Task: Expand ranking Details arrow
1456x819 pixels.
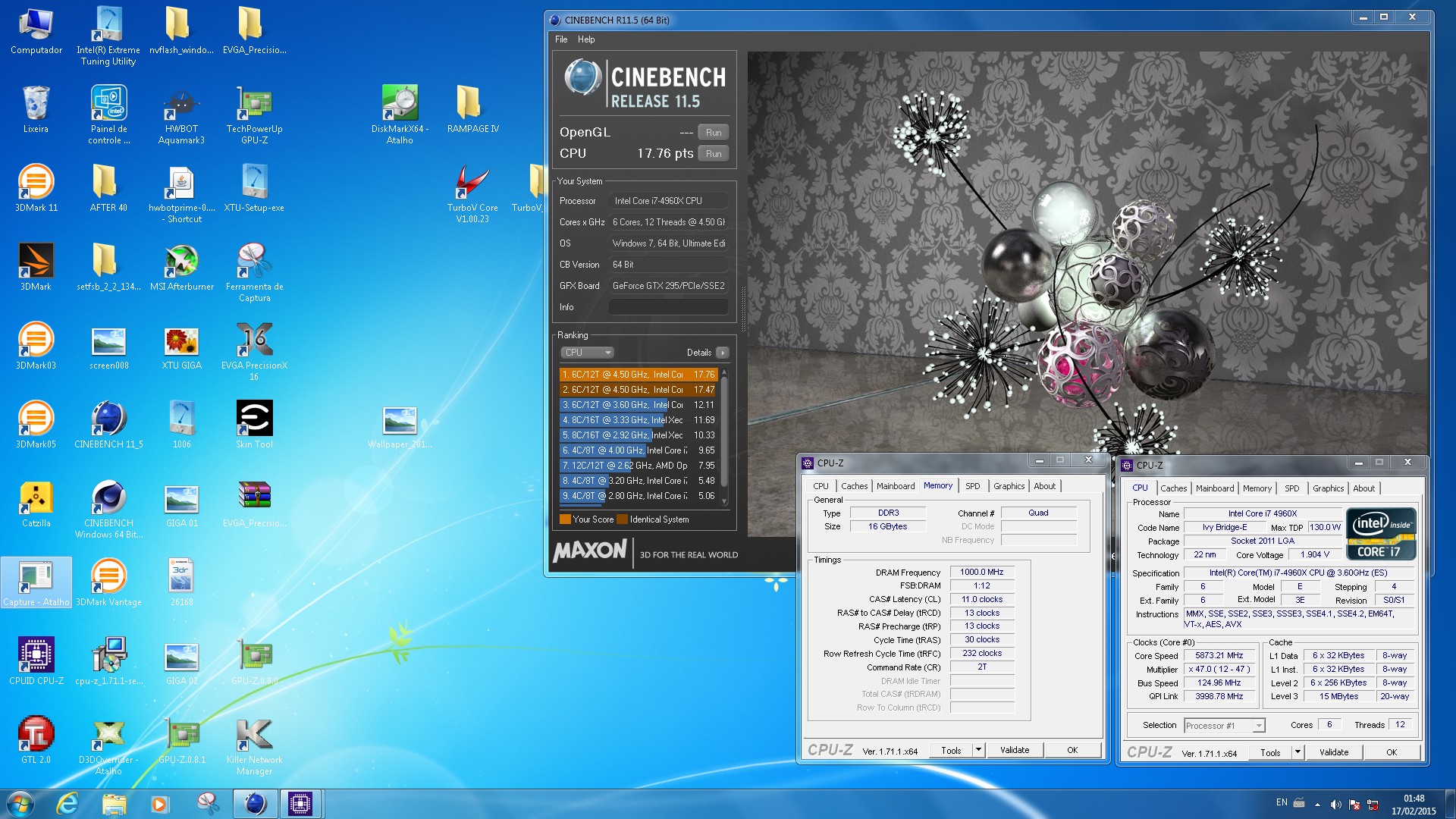Action: click(723, 353)
